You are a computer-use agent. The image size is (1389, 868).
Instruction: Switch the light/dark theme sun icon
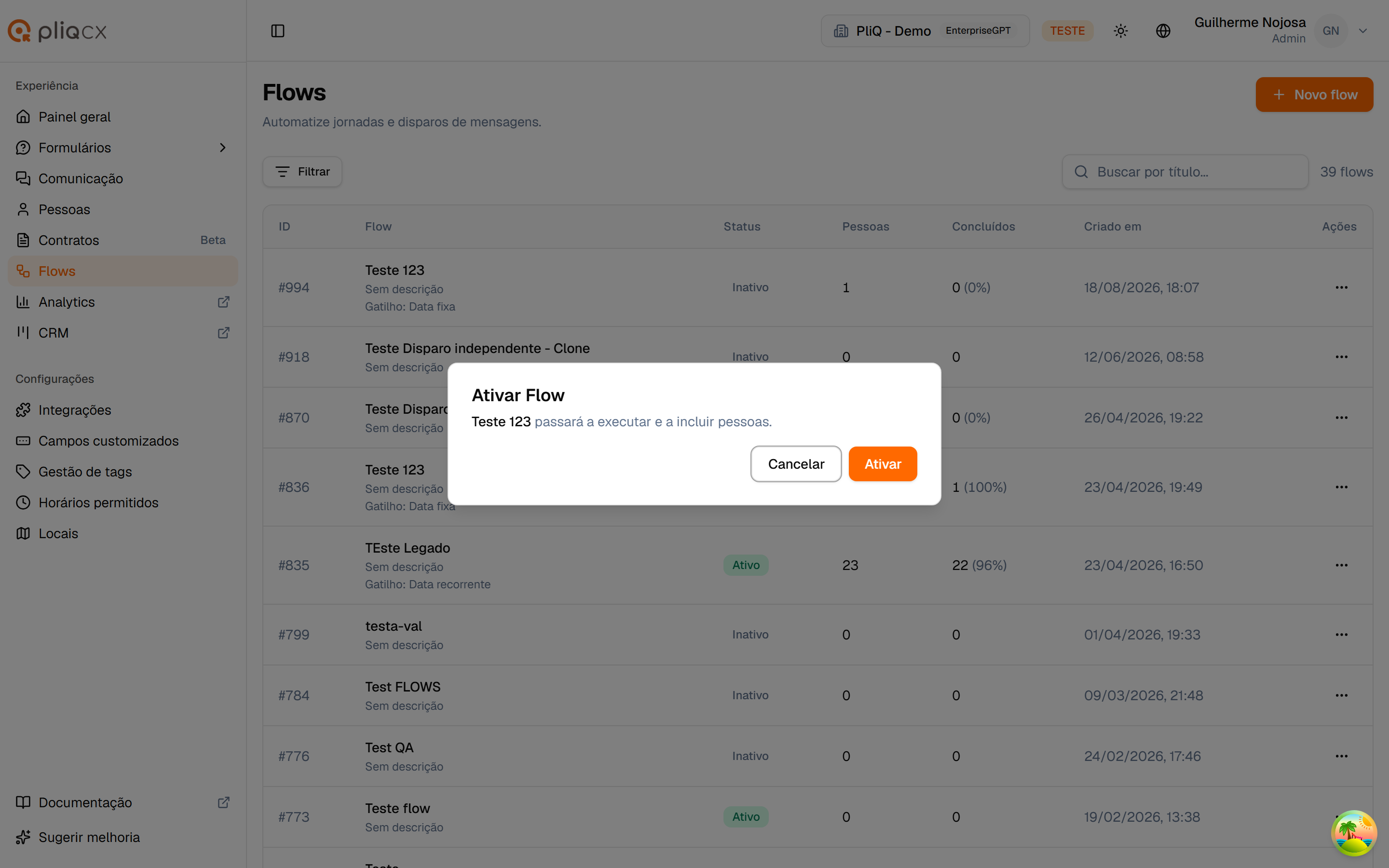pos(1120,31)
